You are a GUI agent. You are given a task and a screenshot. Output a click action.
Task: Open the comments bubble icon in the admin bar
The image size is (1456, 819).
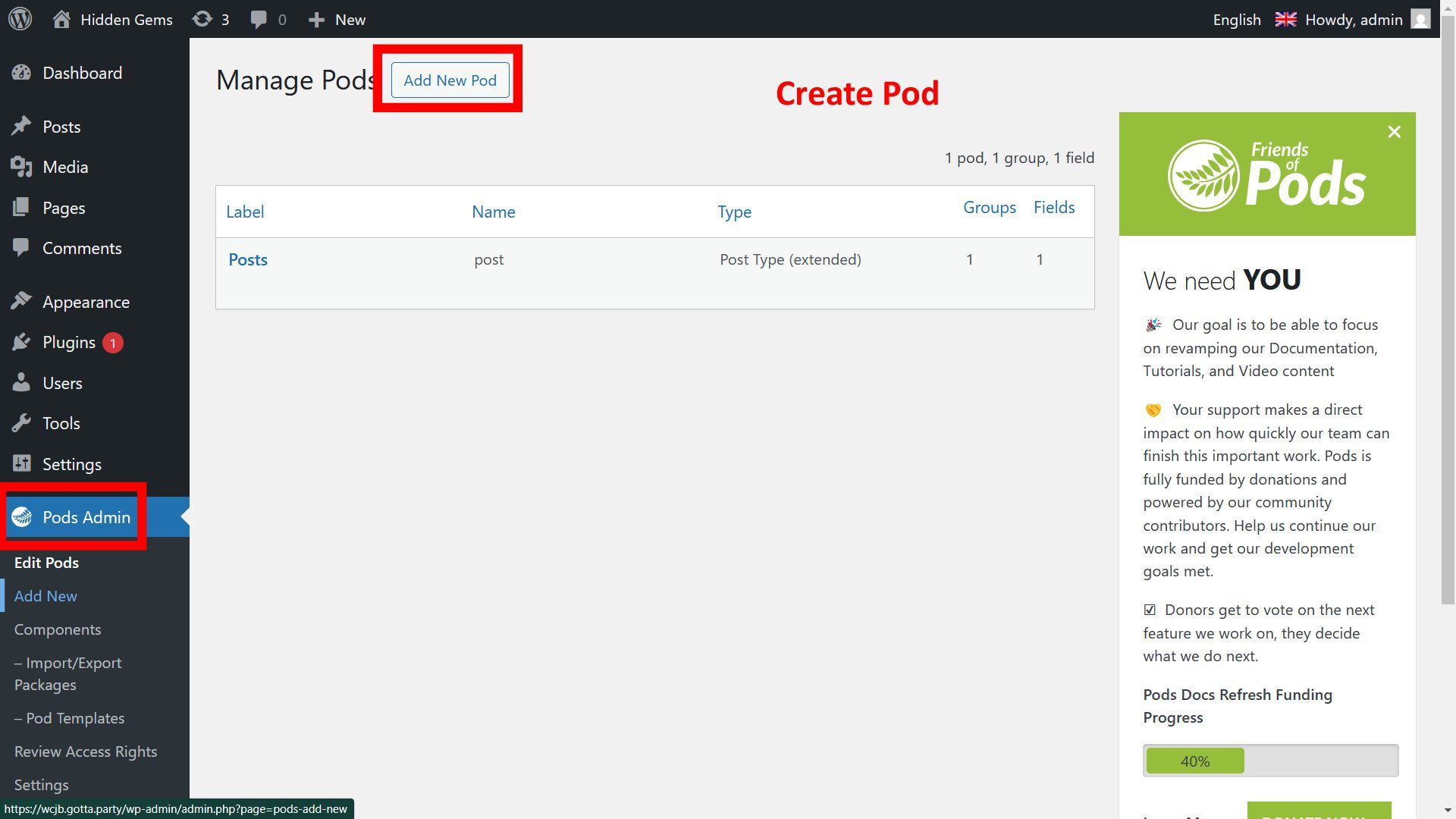[259, 19]
